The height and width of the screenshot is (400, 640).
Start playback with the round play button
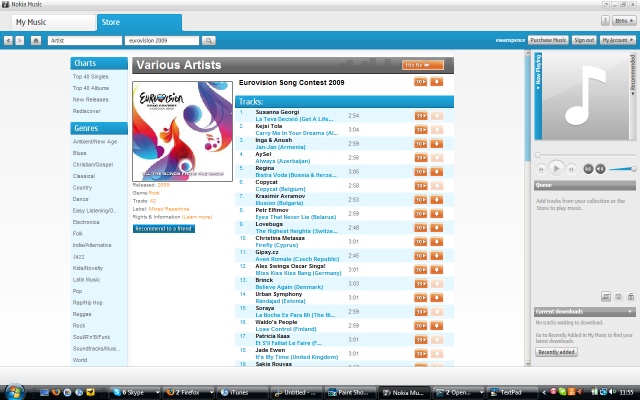tap(556, 168)
